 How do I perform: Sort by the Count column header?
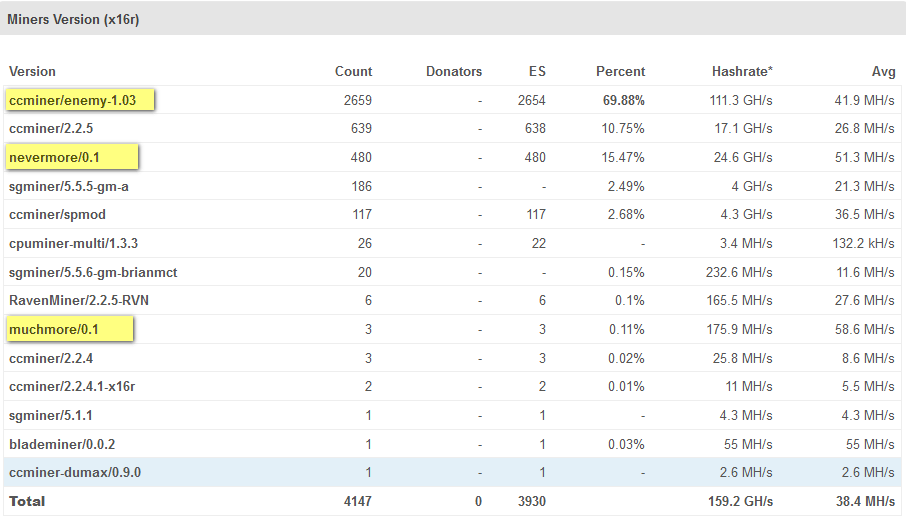coord(353,71)
